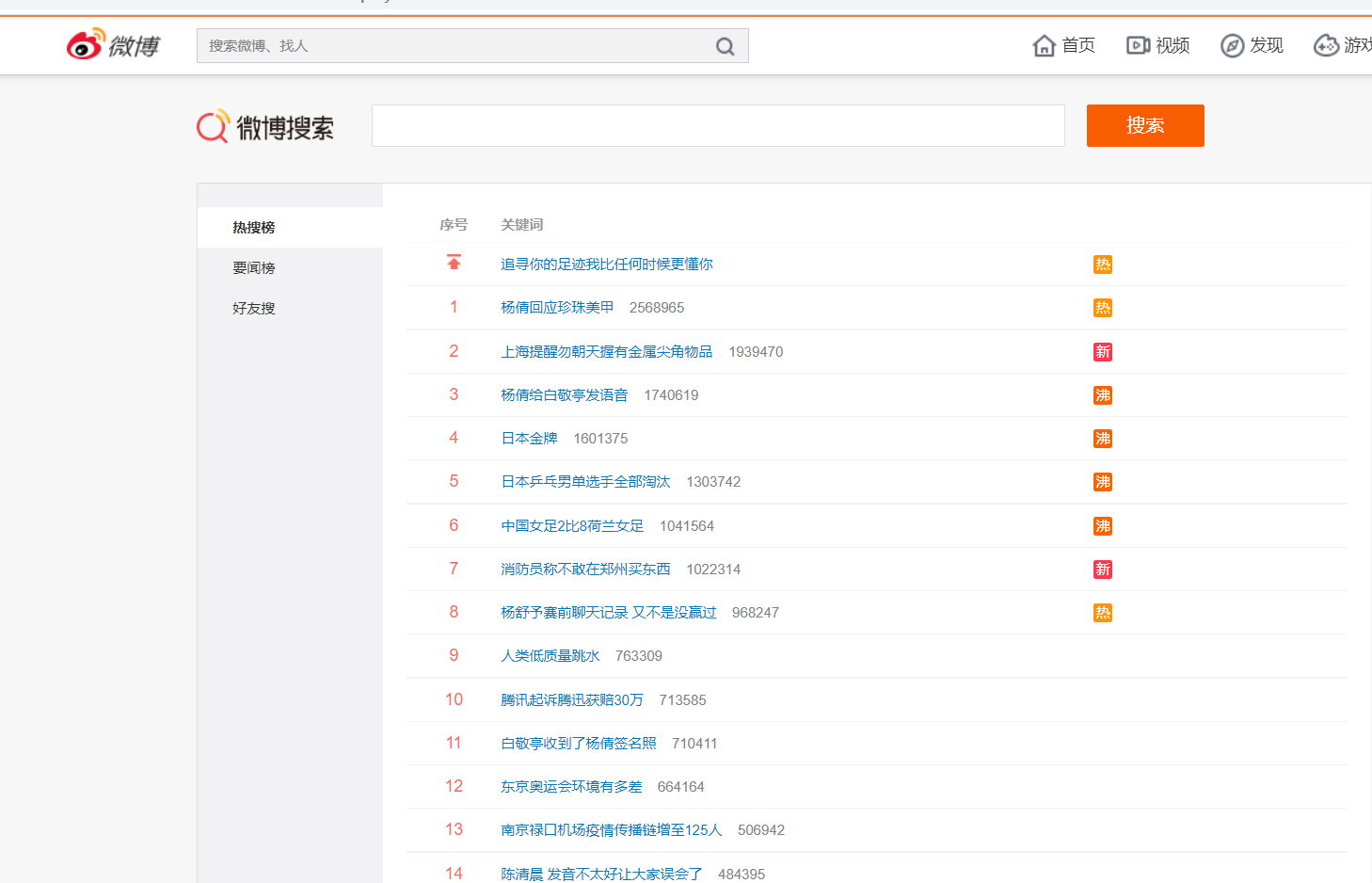
Task: Click the heat count 1740619
Action: (671, 395)
